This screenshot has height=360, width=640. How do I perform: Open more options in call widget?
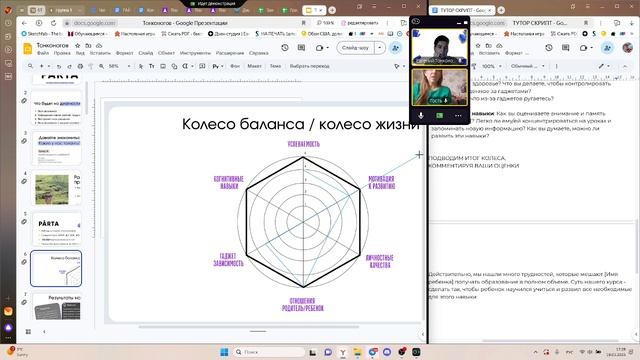(458, 116)
